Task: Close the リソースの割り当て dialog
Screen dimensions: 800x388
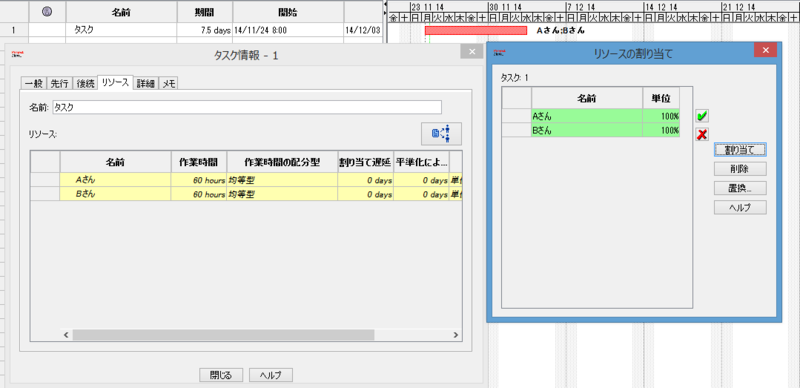Action: [765, 50]
